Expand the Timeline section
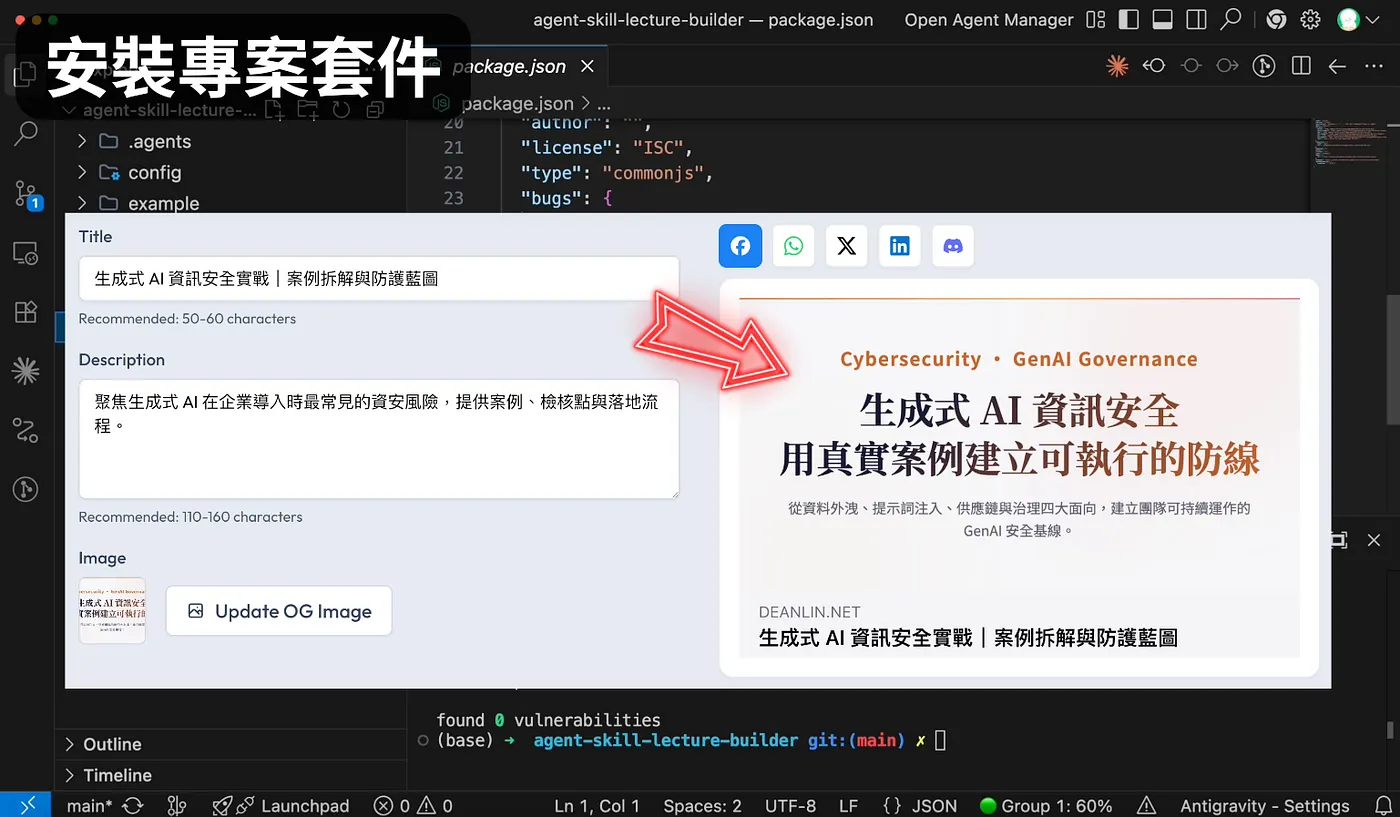1400x817 pixels. click(x=230, y=775)
